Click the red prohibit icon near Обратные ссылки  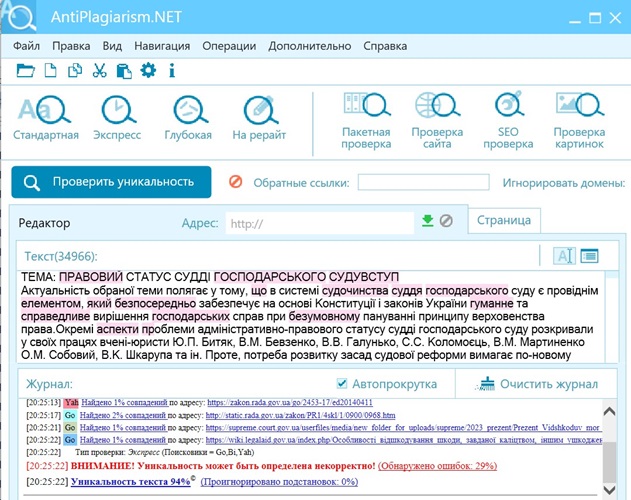click(235, 182)
